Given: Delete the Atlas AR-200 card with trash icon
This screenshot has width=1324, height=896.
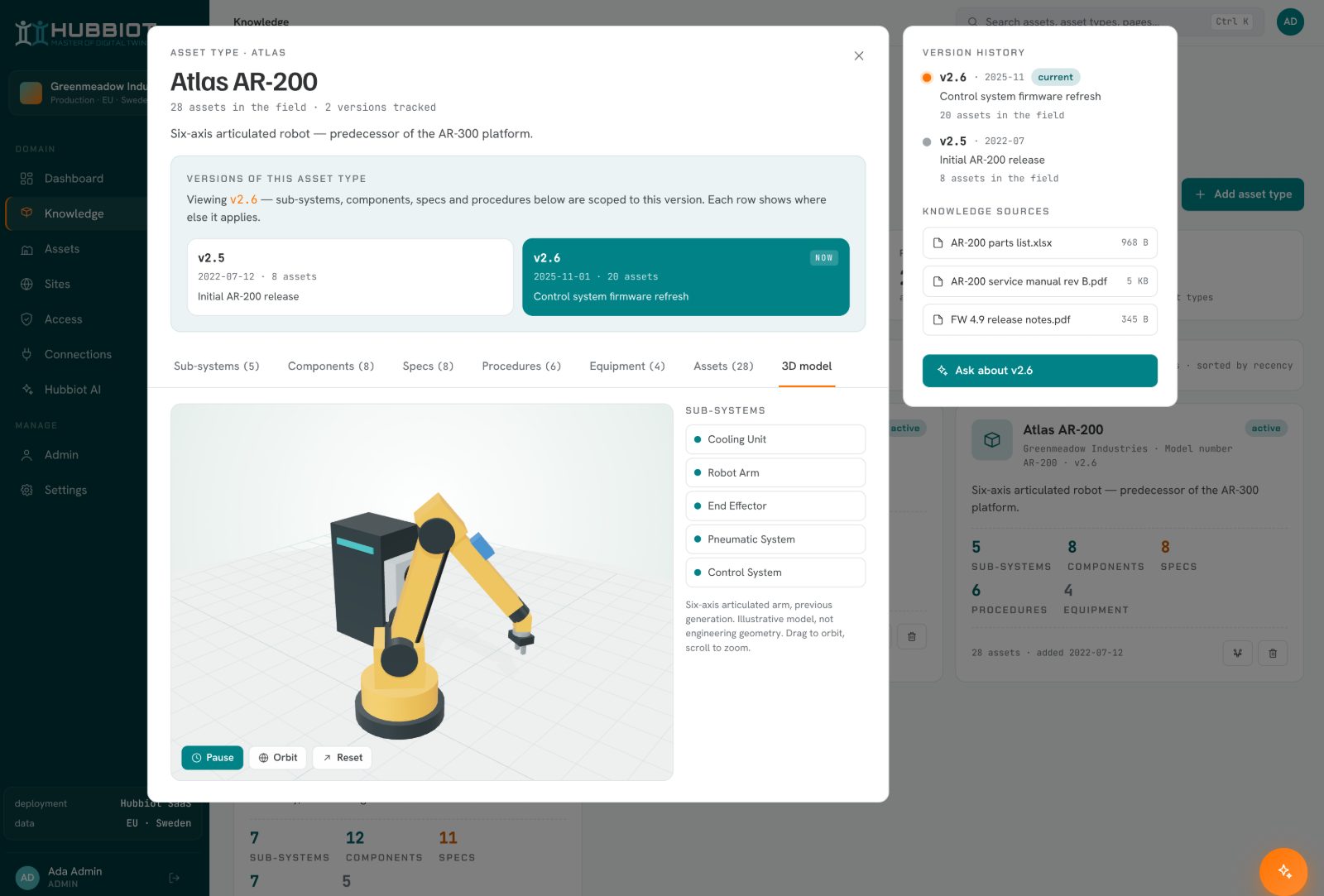Looking at the screenshot, I should [1273, 653].
